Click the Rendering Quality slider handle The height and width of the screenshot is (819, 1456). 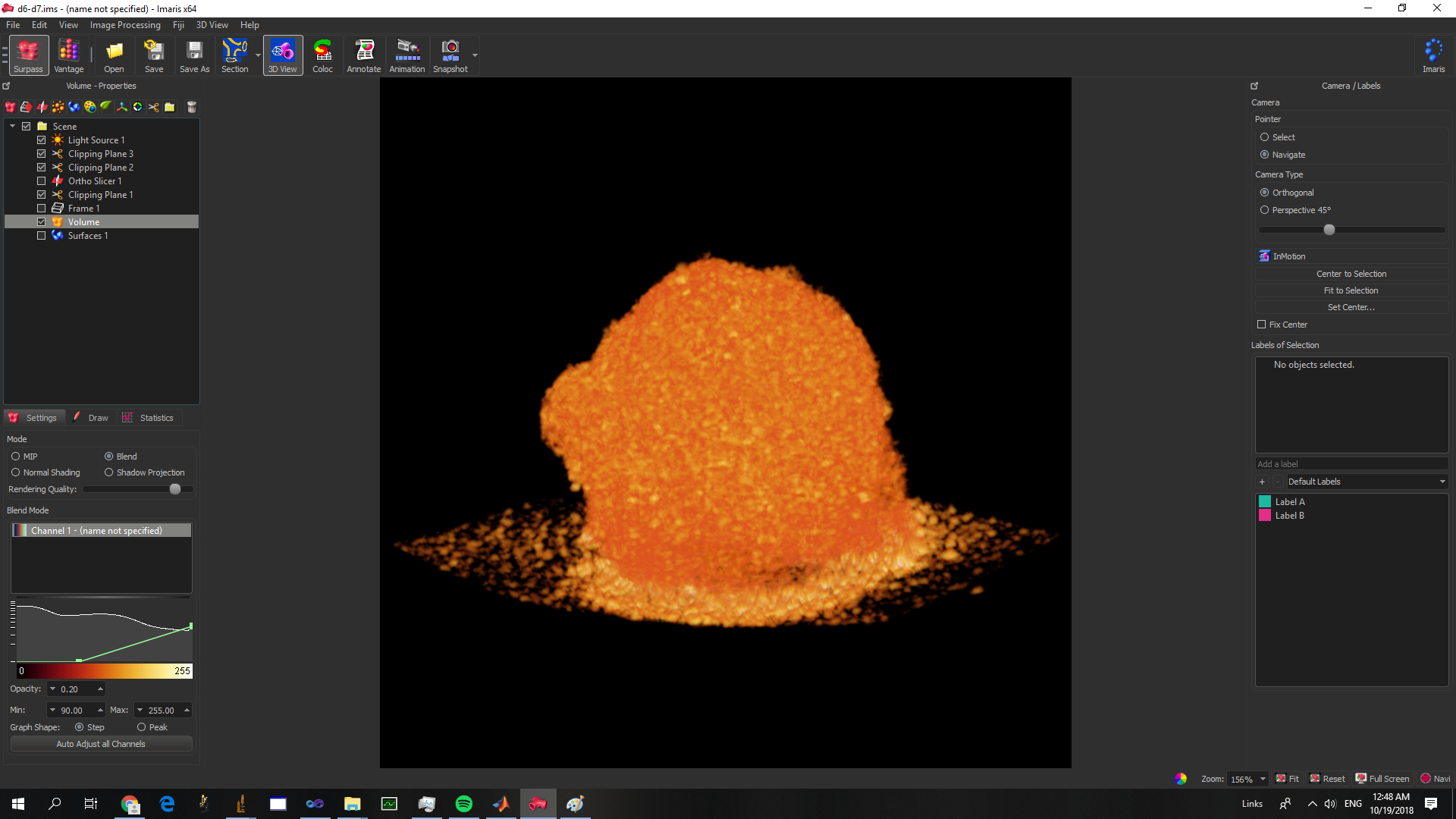click(175, 489)
